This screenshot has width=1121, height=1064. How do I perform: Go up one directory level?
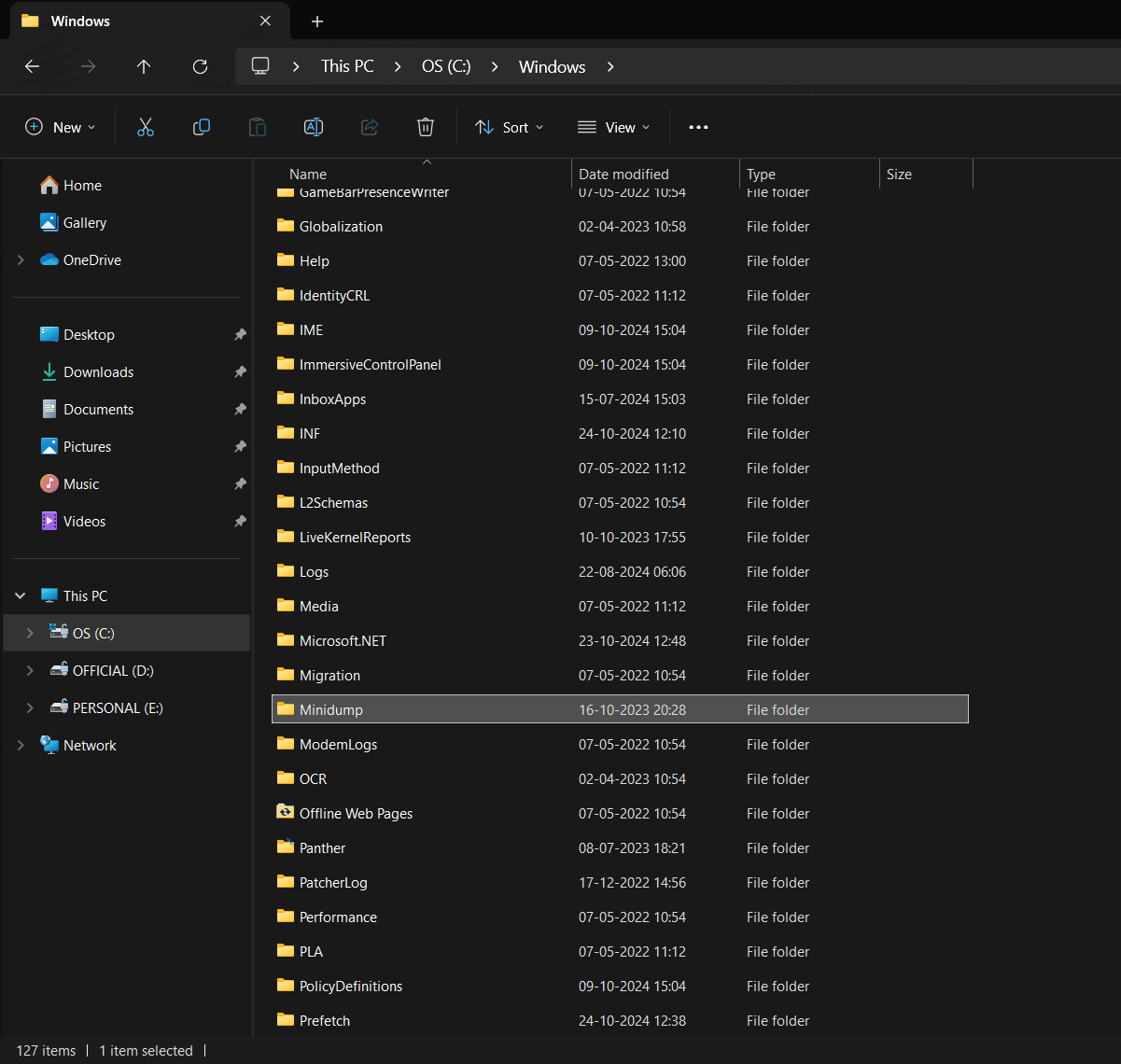(x=144, y=67)
